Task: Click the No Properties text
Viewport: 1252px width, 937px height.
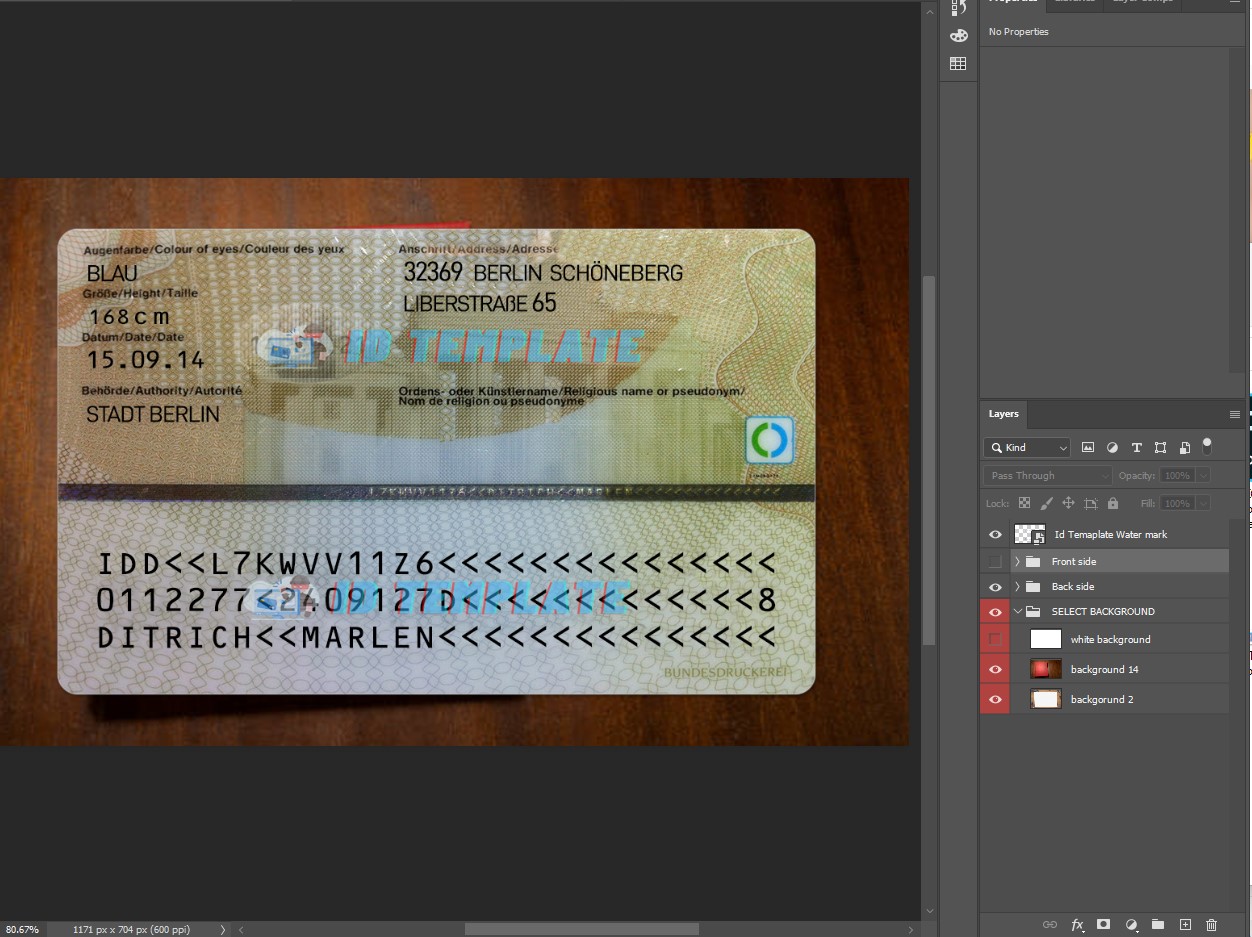Action: 1018,32
